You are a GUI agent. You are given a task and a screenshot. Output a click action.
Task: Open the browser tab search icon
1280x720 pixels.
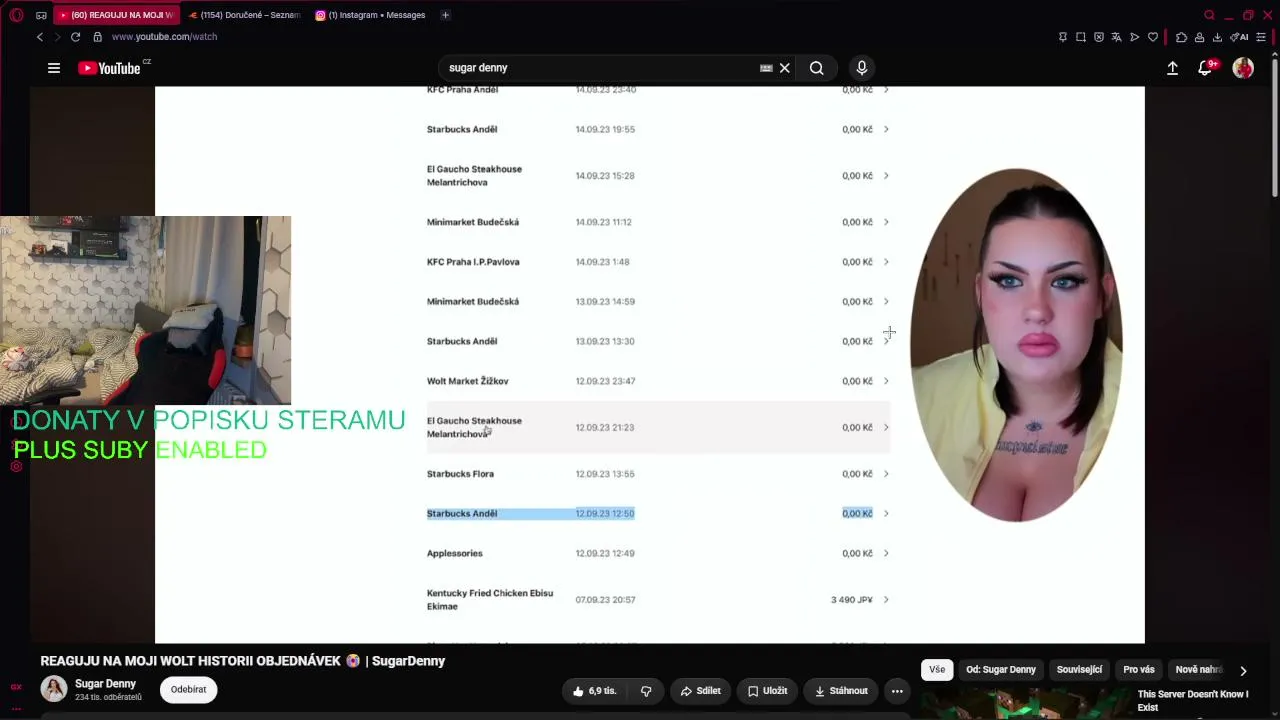point(1210,15)
